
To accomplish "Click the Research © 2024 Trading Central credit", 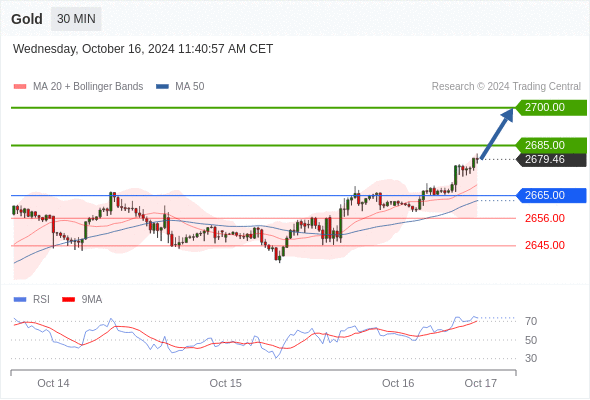I will point(506,87).
